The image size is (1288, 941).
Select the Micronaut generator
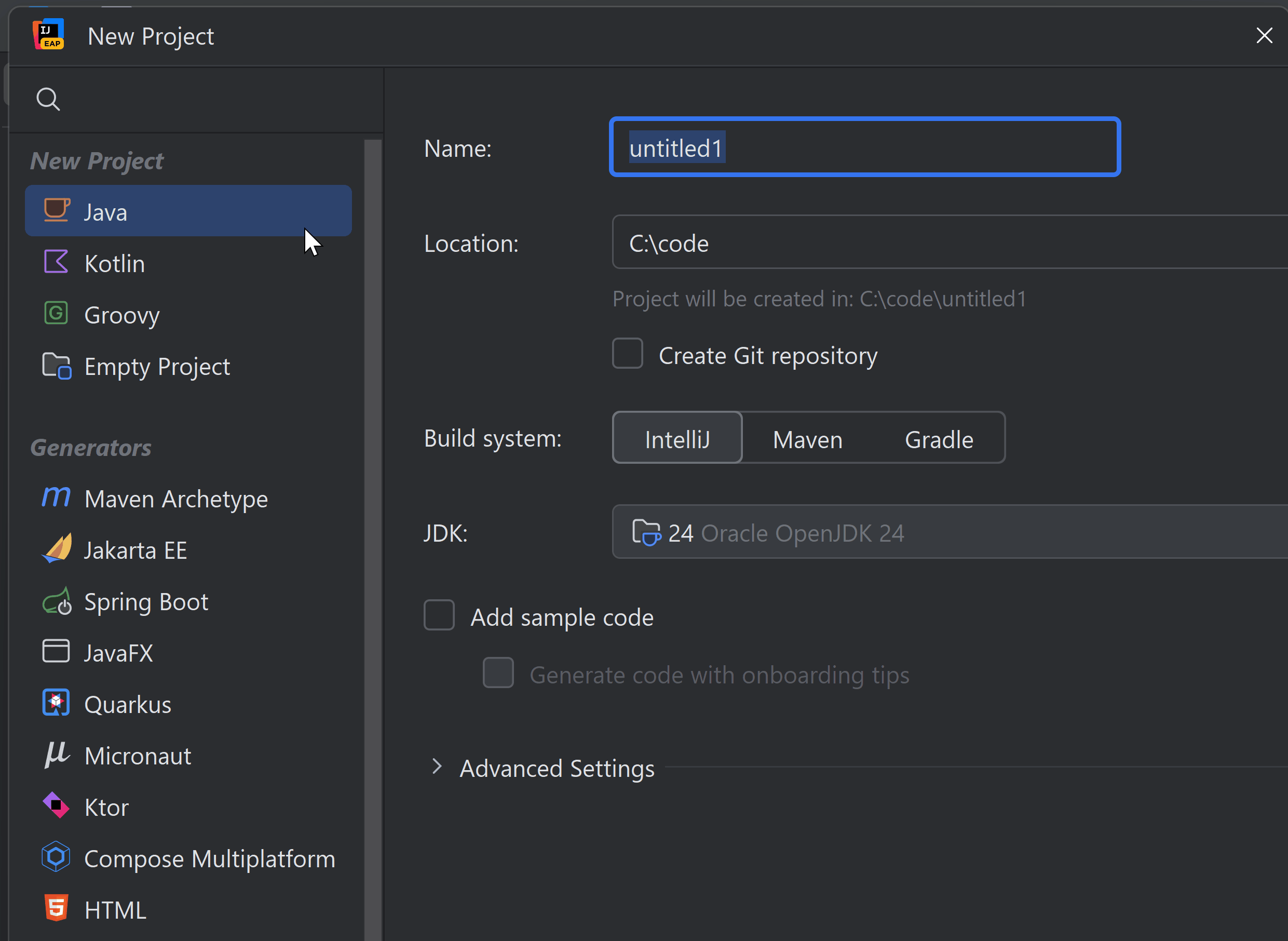[138, 755]
